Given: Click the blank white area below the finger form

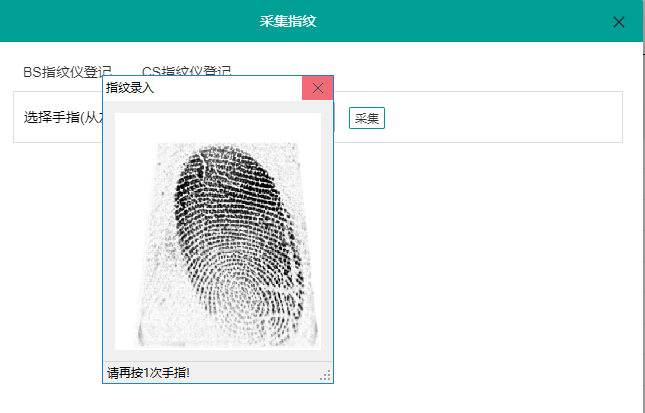Looking at the screenshot, I should click(480, 280).
